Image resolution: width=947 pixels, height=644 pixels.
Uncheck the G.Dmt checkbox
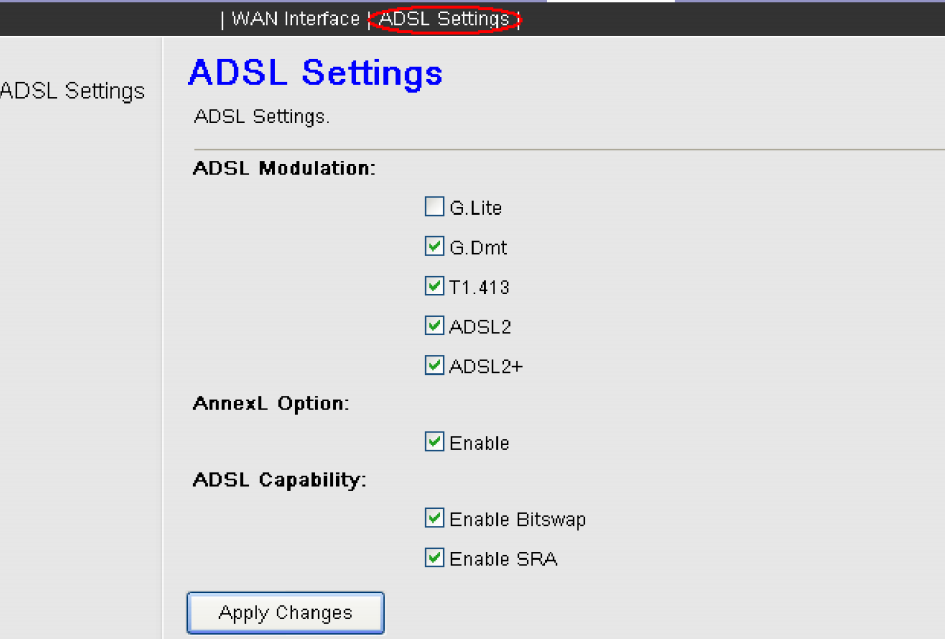(434, 247)
